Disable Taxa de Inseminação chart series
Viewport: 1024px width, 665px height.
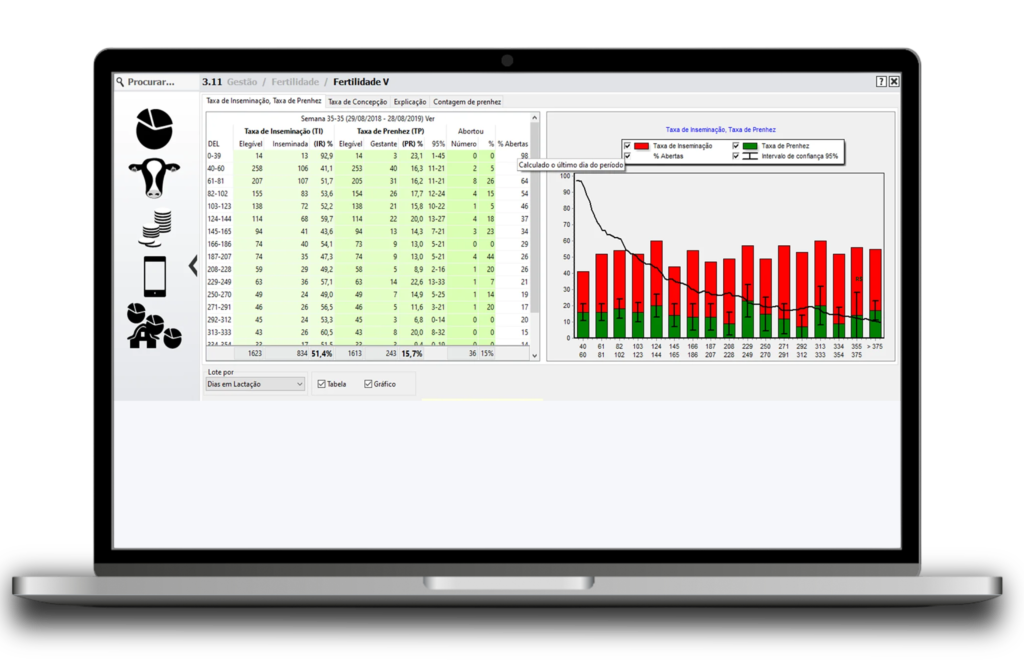[x=627, y=146]
